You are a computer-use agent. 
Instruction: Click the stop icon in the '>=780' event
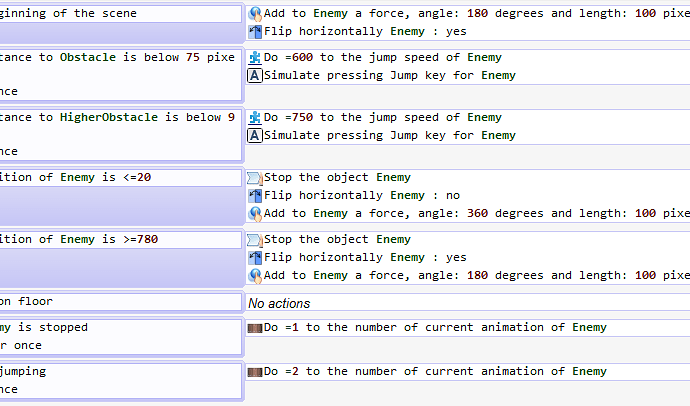[255, 240]
